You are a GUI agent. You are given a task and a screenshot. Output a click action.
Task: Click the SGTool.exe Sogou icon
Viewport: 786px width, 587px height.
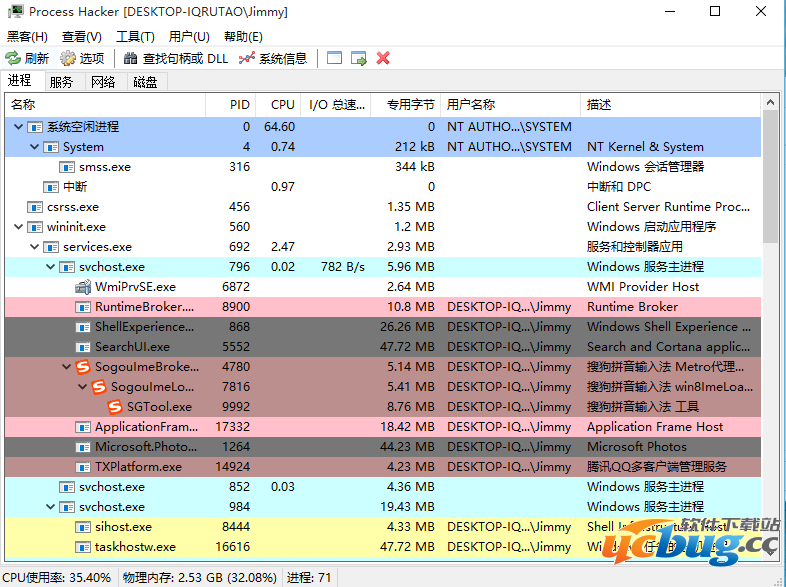[x=115, y=407]
